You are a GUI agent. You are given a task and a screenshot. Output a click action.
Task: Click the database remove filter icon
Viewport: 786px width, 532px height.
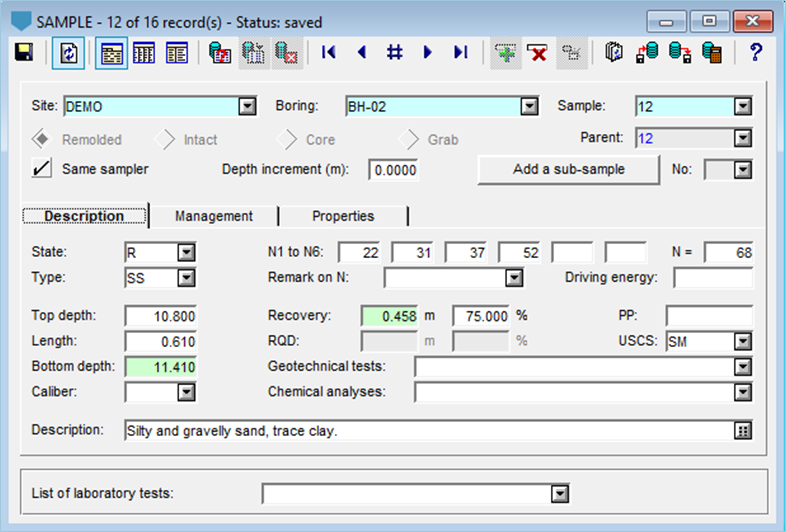(287, 53)
